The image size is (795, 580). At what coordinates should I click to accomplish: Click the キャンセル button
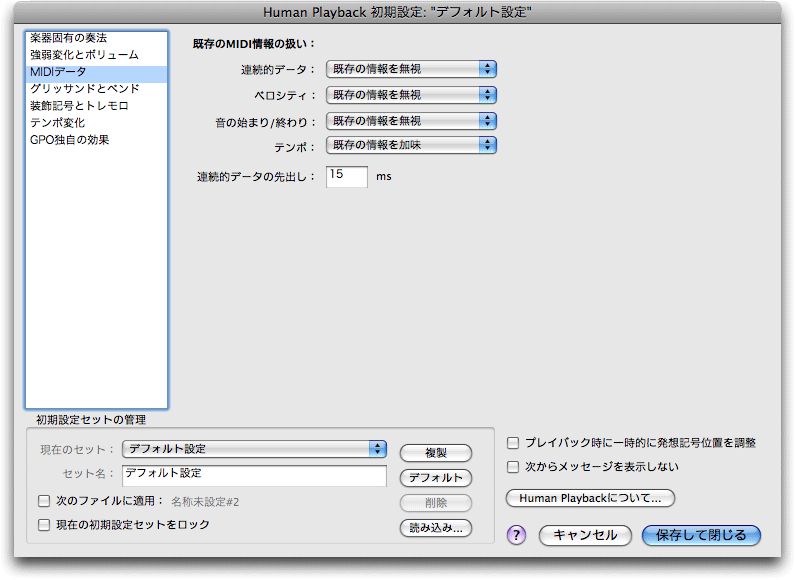tap(585, 535)
